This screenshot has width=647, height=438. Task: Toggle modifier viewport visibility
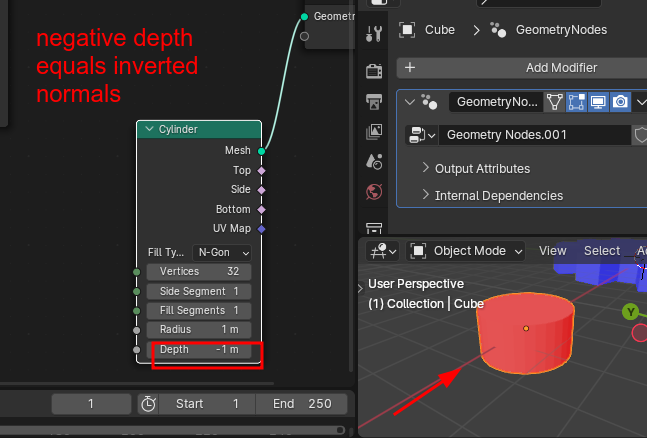pyautogui.click(x=598, y=102)
